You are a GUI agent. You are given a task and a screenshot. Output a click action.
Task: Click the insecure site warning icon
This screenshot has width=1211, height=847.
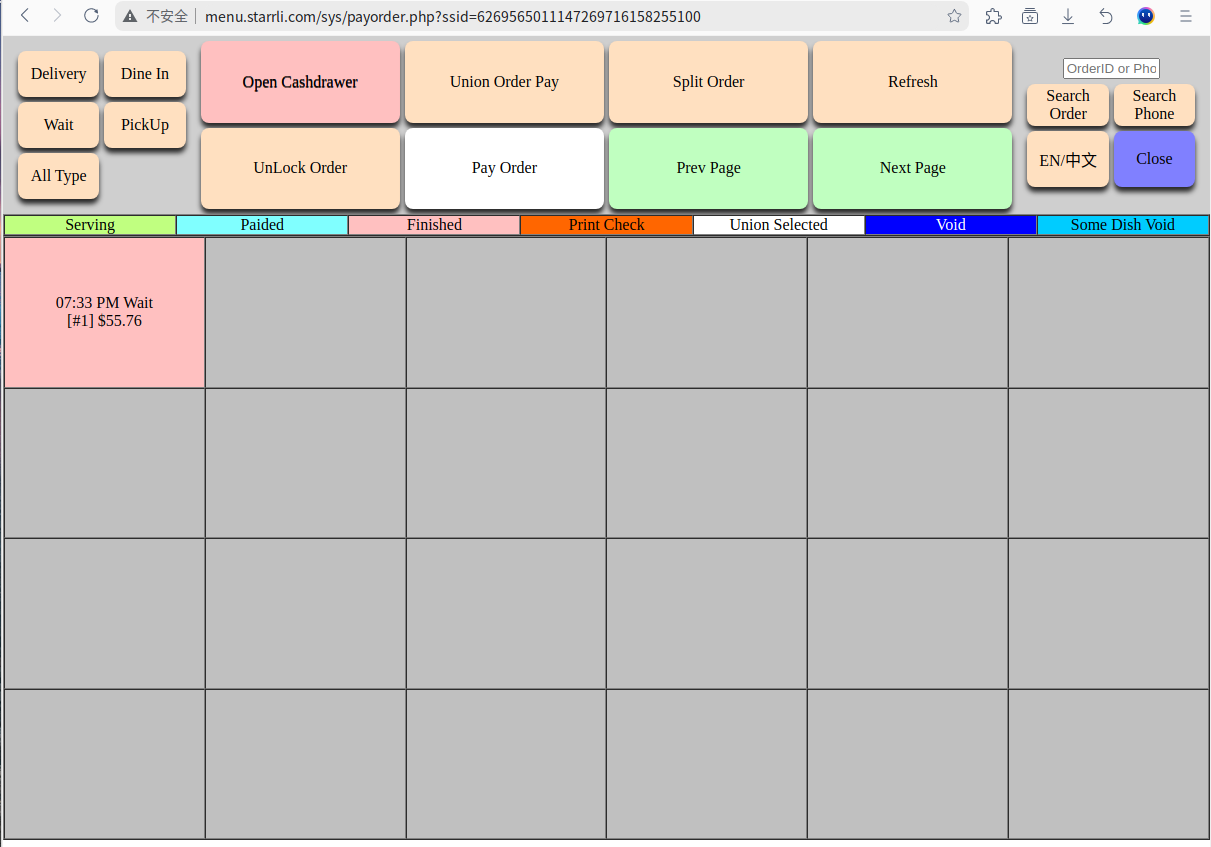(x=130, y=17)
